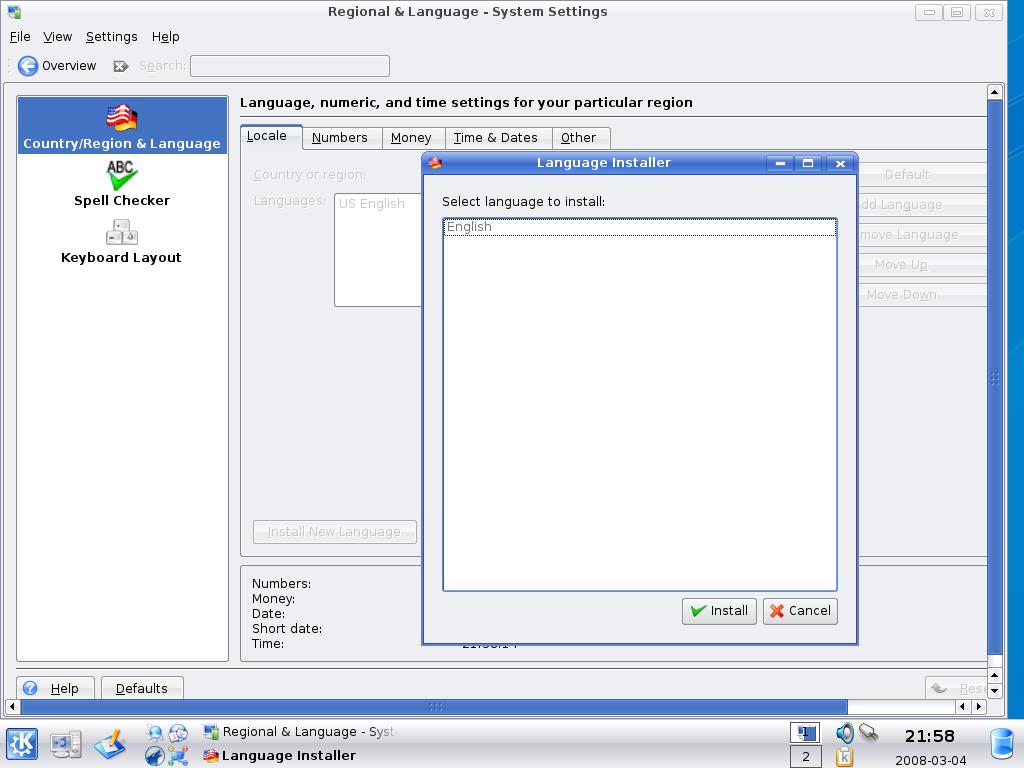Click in the Search input field
The image size is (1024, 768).
tap(289, 66)
